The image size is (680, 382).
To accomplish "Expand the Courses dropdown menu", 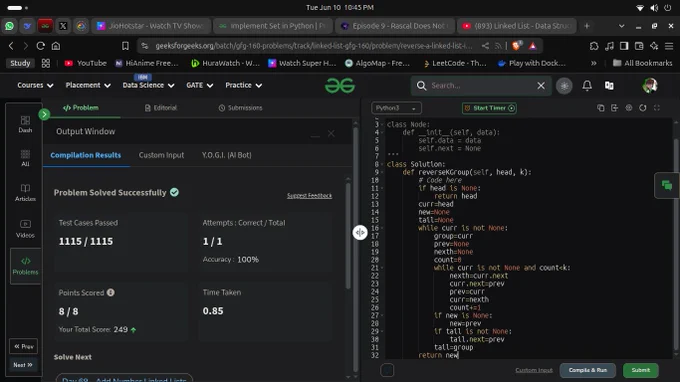I will pyautogui.click(x=35, y=85).
